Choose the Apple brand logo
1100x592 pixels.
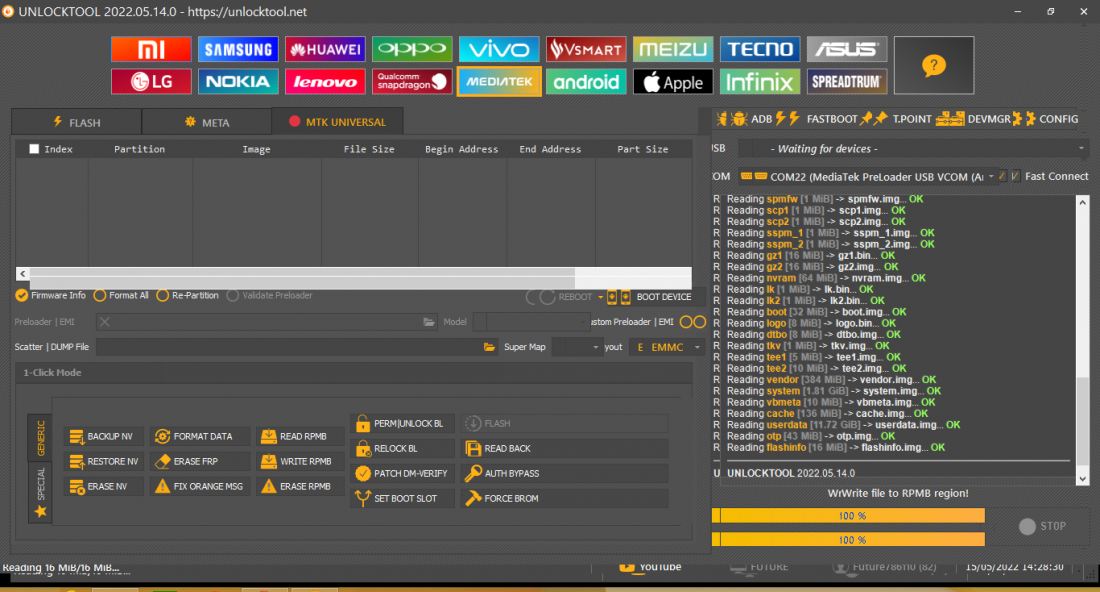coord(673,81)
